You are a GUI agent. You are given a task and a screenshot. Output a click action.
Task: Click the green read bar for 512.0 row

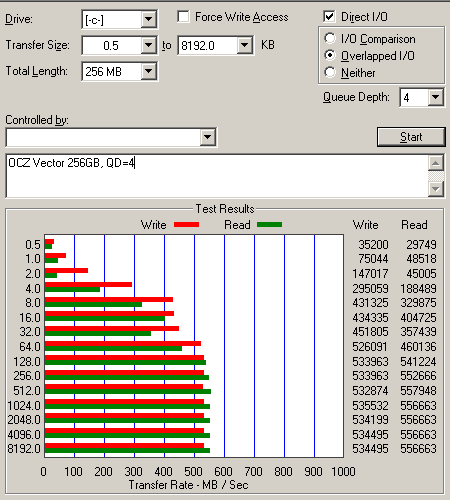click(x=128, y=392)
